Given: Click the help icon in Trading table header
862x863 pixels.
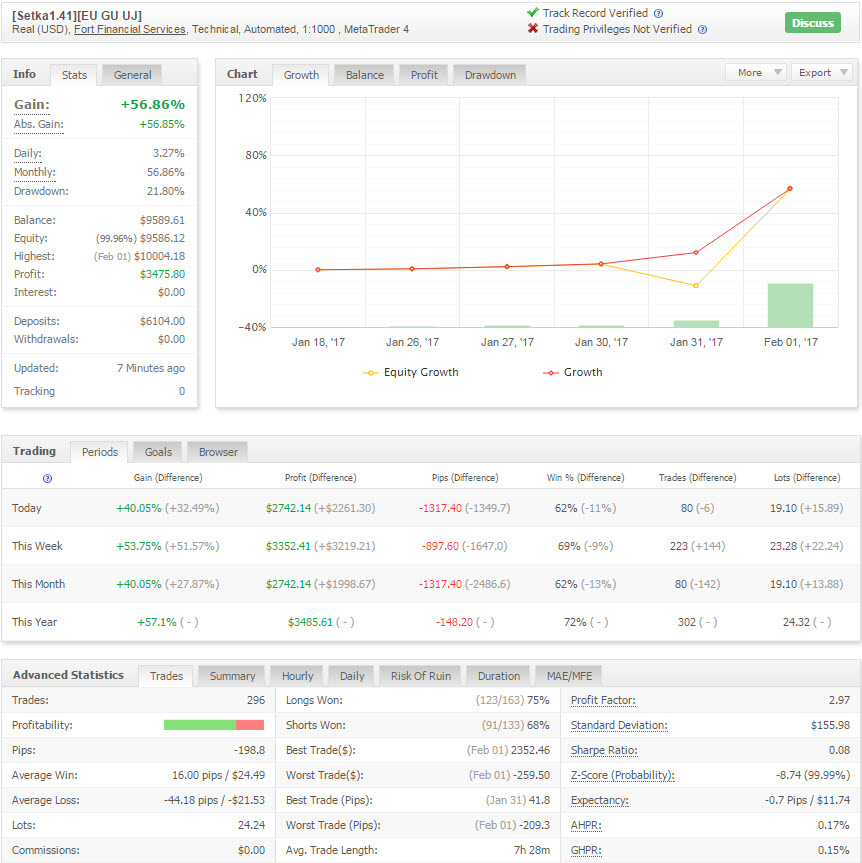Looking at the screenshot, I should [x=47, y=478].
